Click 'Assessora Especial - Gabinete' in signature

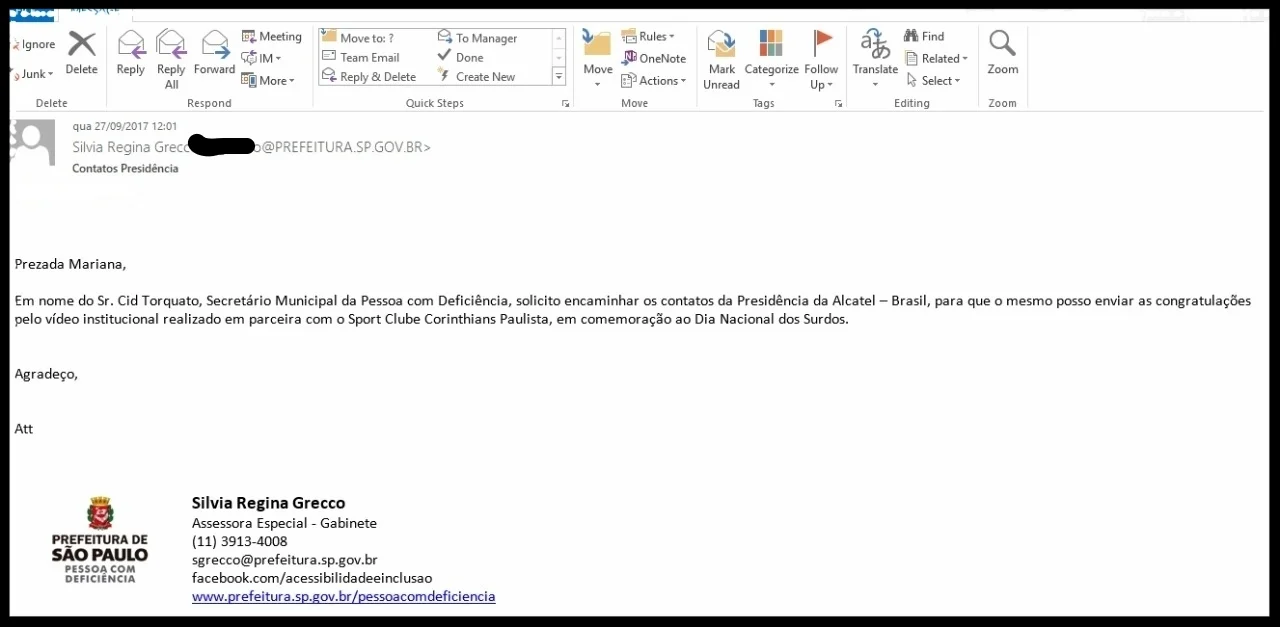click(x=284, y=523)
